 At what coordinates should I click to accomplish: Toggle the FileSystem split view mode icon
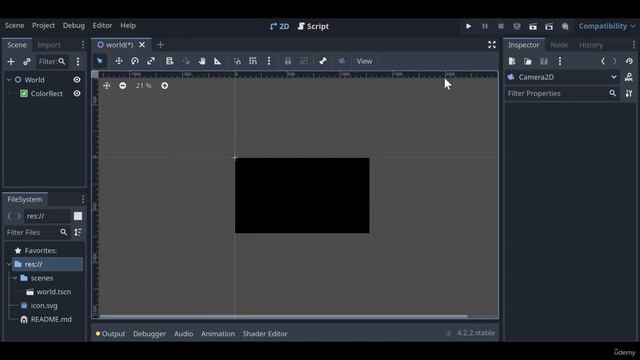tap(78, 216)
